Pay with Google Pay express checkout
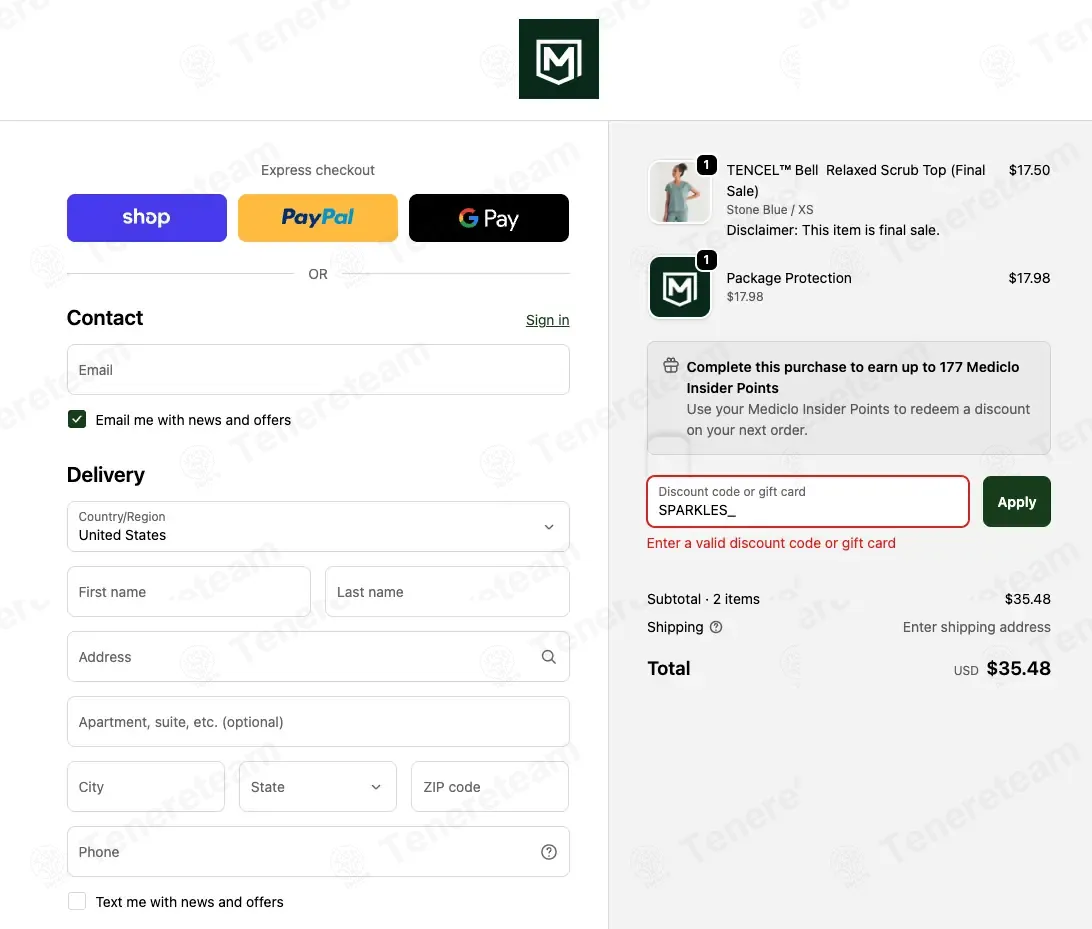This screenshot has height=929, width=1092. pos(489,218)
